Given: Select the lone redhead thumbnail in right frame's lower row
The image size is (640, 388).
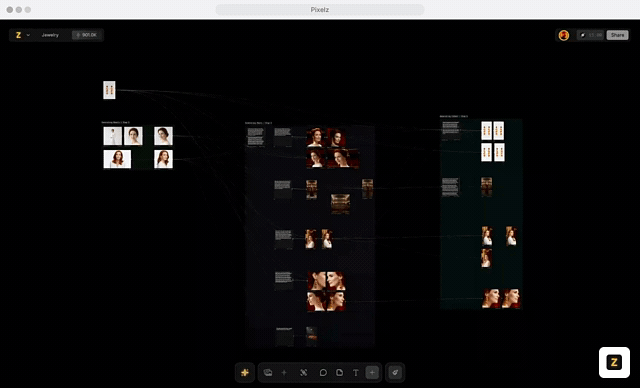Looking at the screenshot, I should tap(486, 258).
